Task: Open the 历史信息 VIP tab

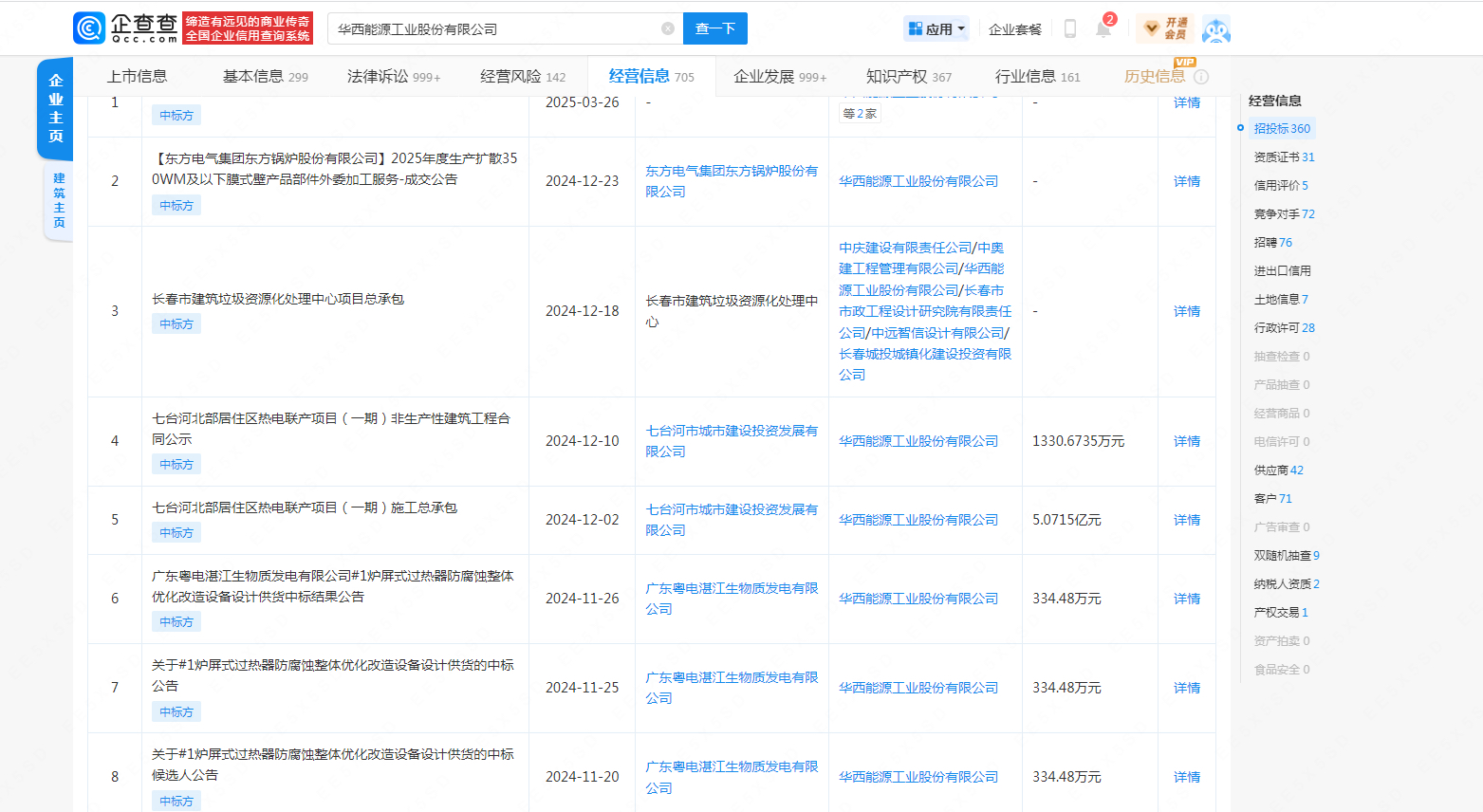Action: [1155, 77]
